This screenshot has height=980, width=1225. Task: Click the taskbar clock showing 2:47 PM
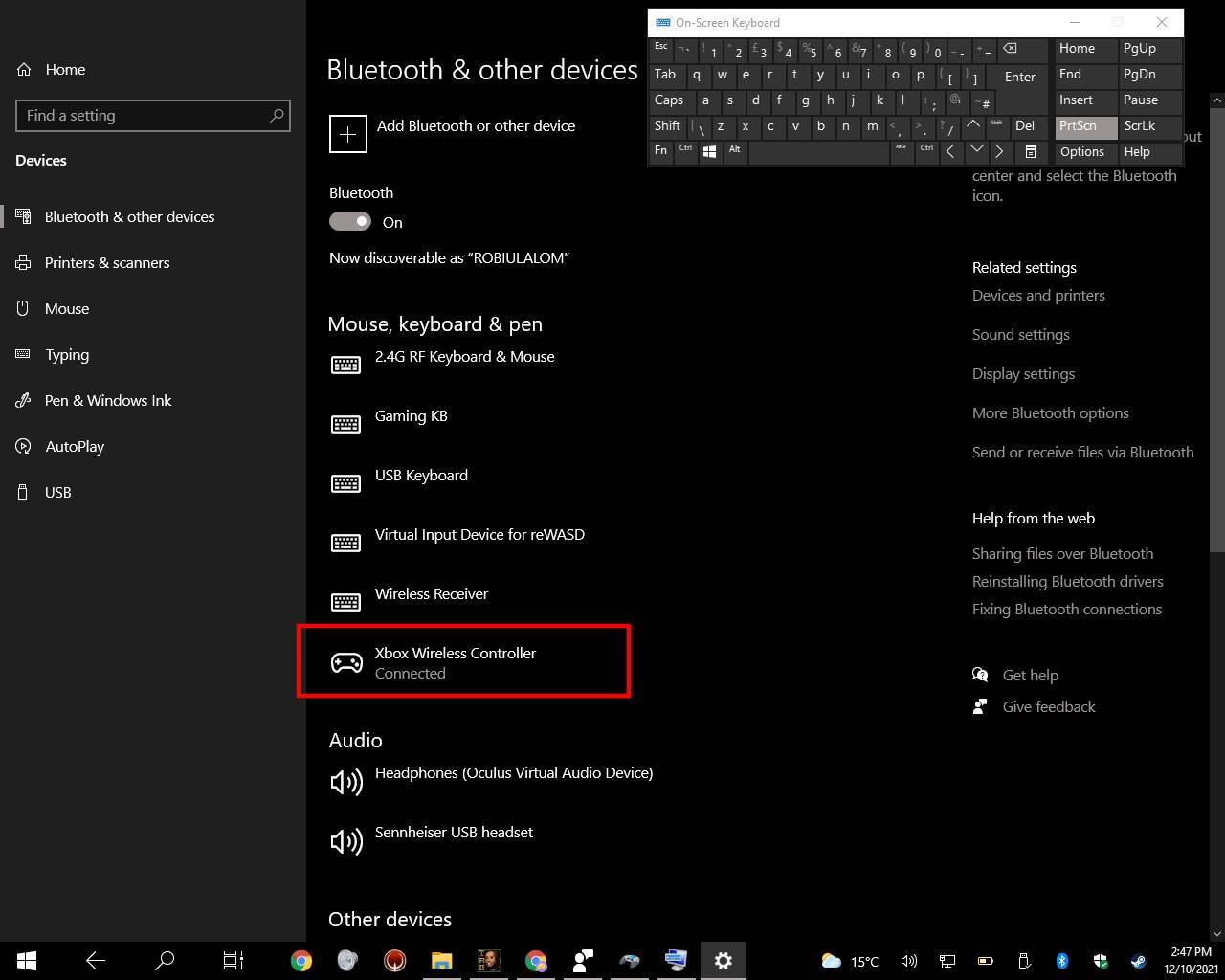[1191, 961]
